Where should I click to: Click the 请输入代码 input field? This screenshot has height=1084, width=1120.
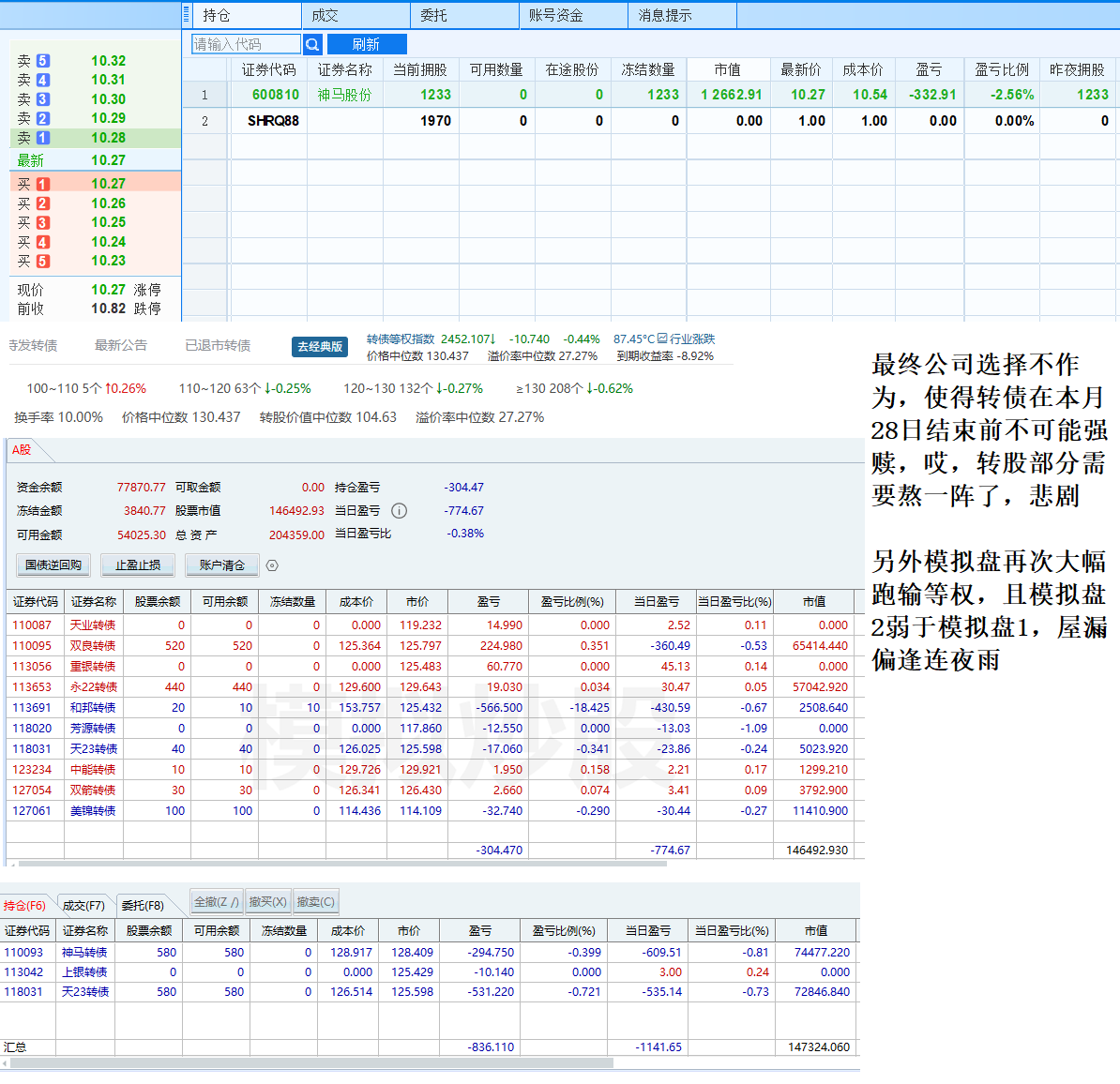pos(246,44)
